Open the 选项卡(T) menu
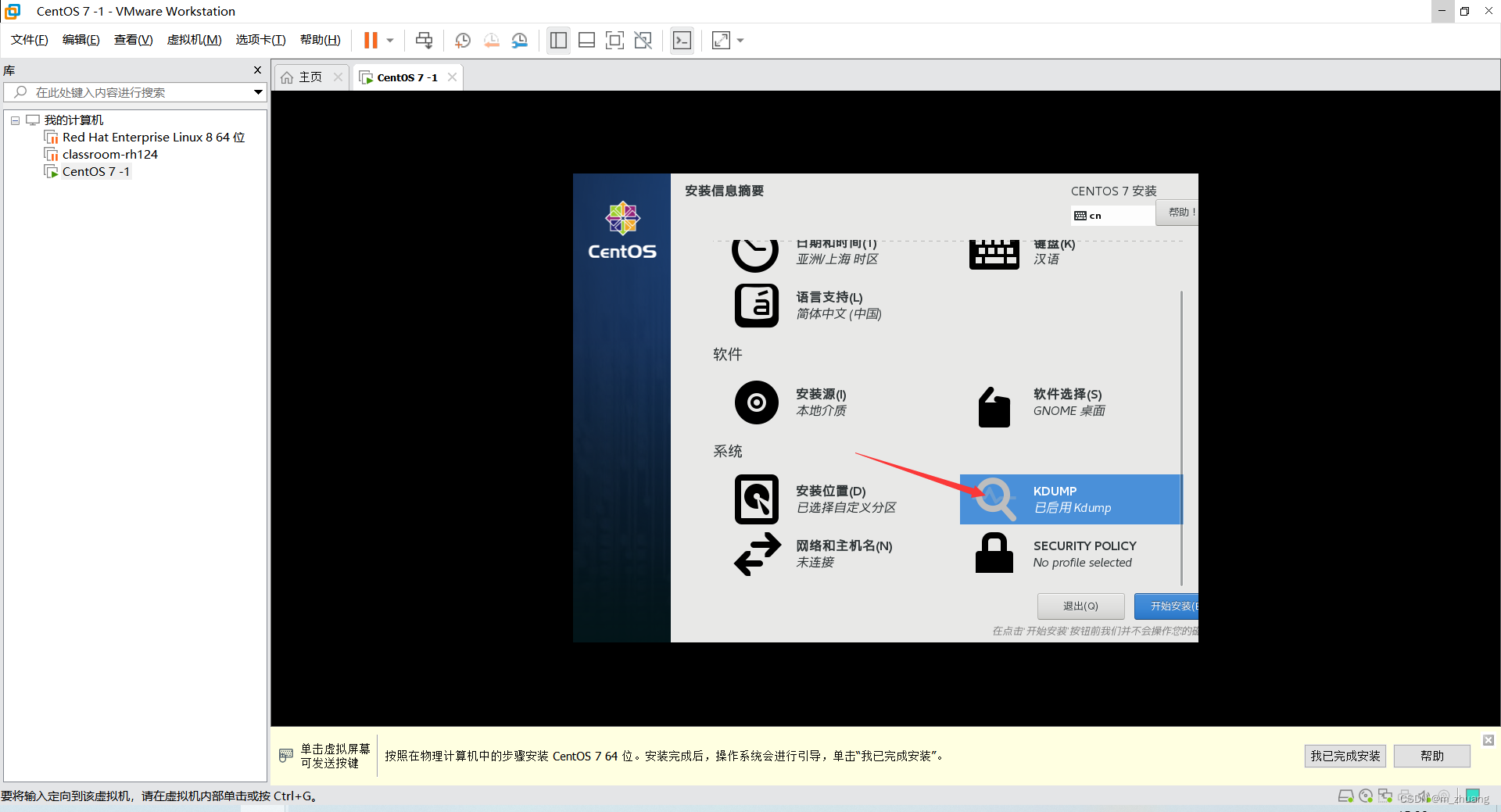Viewport: 1501px width, 812px height. 261,40
